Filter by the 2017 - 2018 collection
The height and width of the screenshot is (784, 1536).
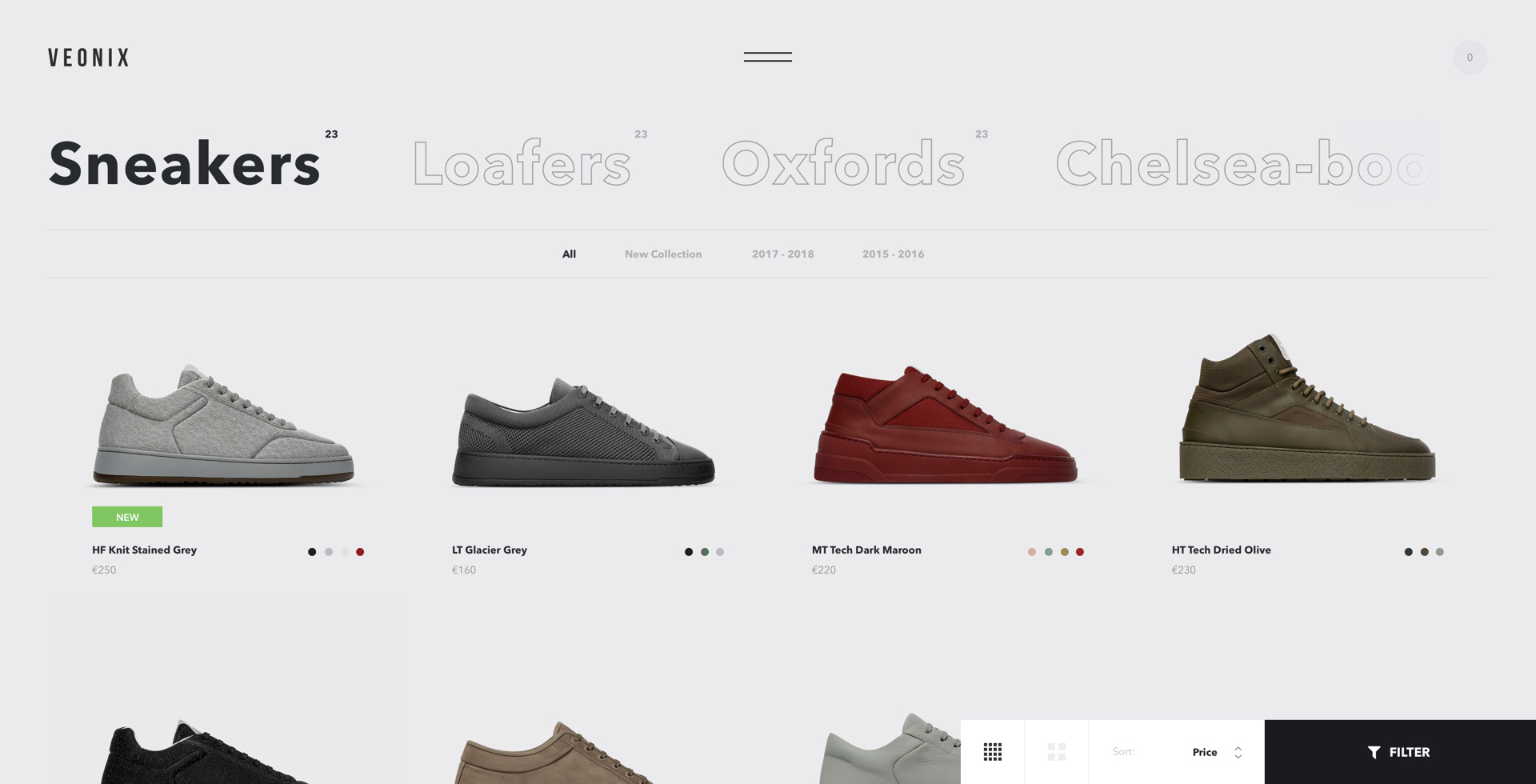pyautogui.click(x=783, y=254)
